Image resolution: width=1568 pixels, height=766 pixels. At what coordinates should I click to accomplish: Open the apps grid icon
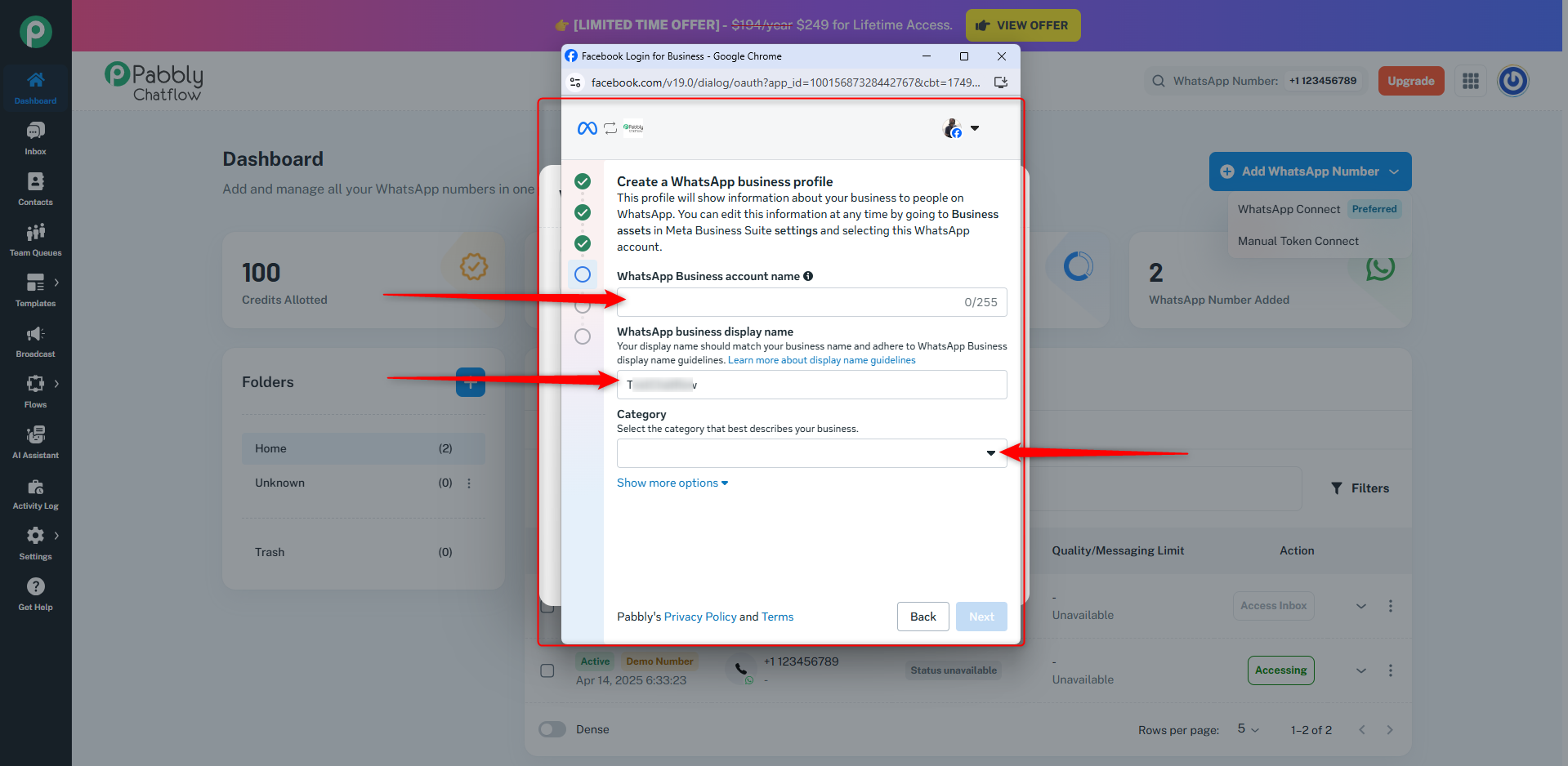click(1471, 81)
